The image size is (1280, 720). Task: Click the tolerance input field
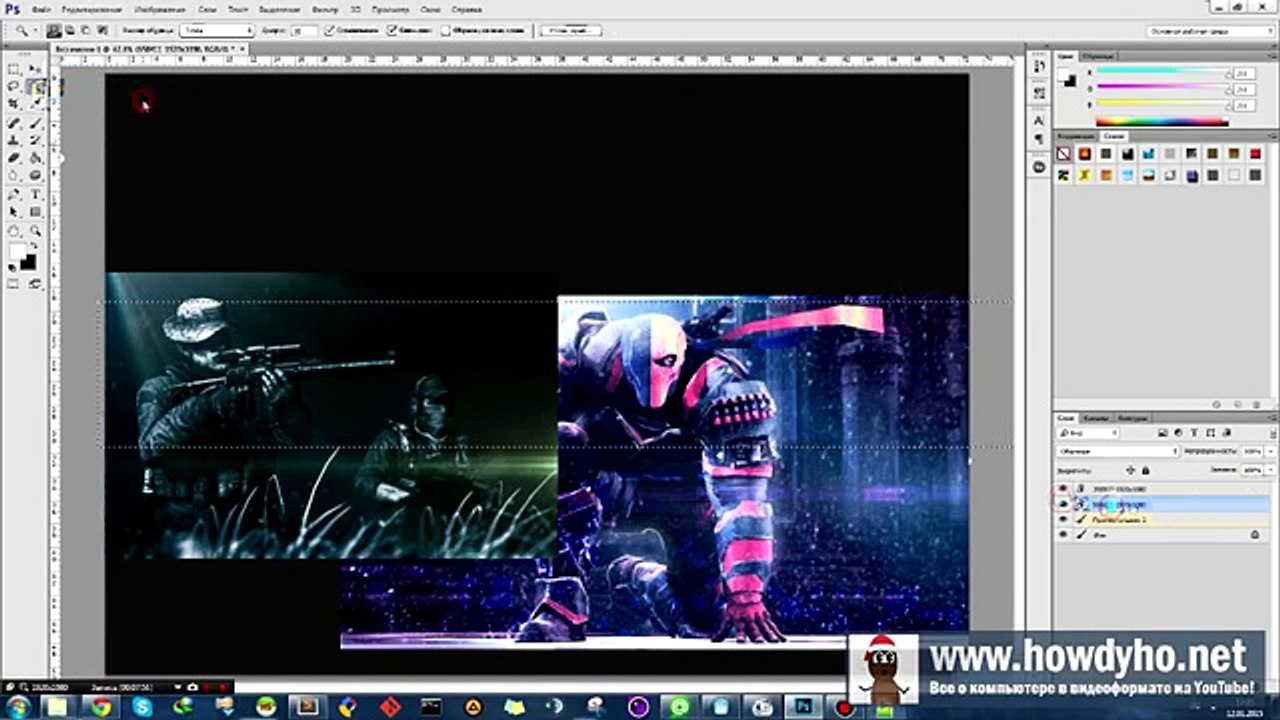point(304,31)
